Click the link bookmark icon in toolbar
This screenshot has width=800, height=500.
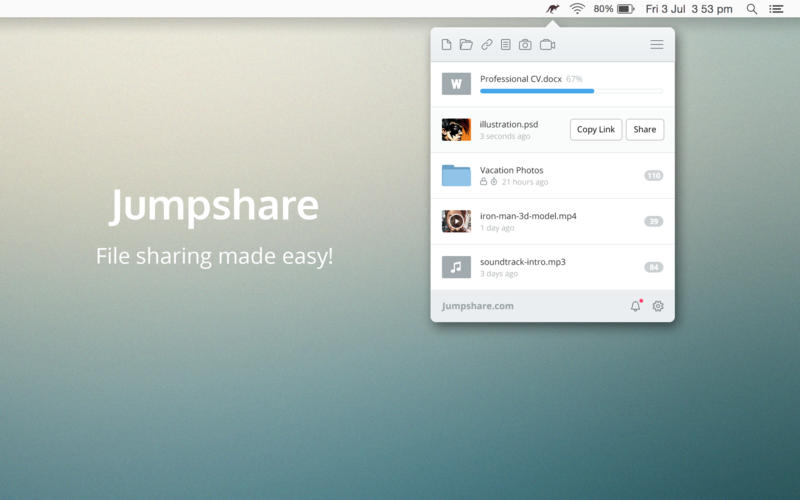[487, 45]
